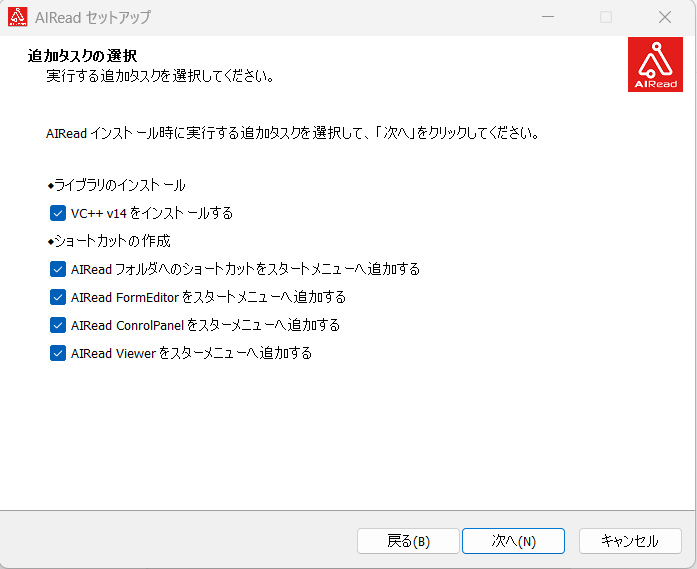Click the AIRead icon in the title bar
Screen dimensions: 697x569
pos(17,17)
